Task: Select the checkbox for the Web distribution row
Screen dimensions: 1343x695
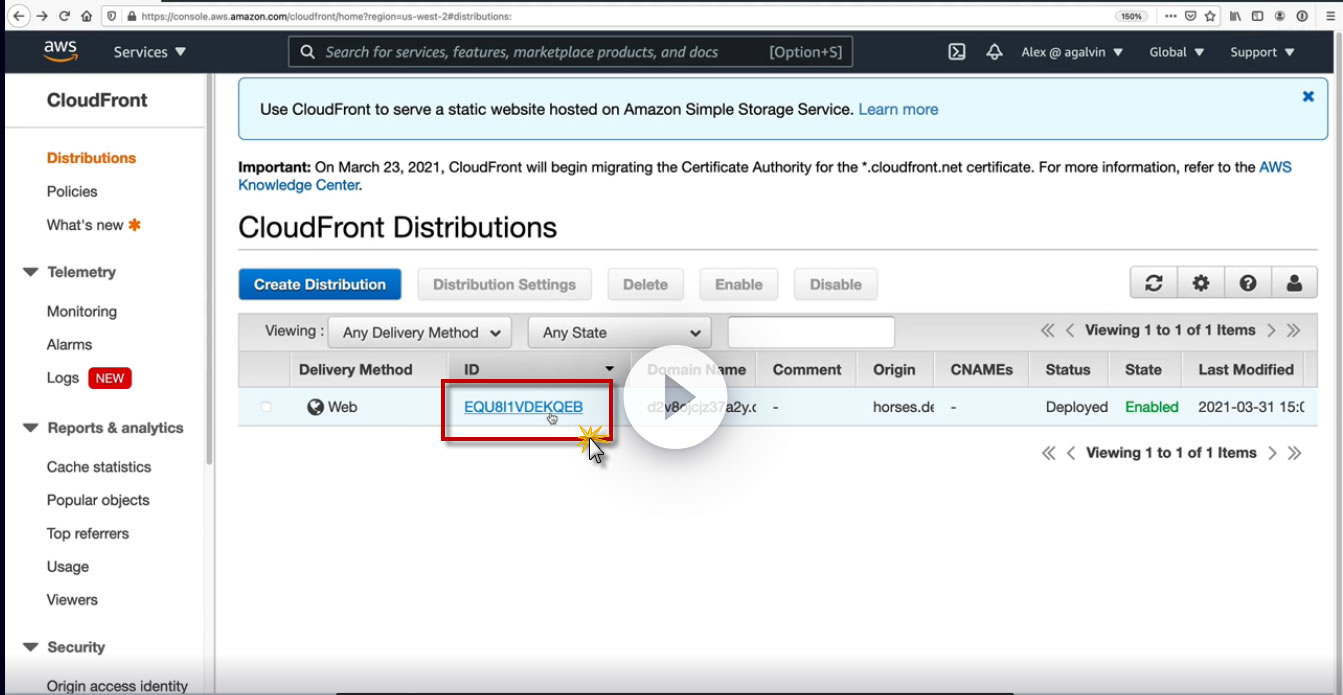Action: tap(266, 407)
